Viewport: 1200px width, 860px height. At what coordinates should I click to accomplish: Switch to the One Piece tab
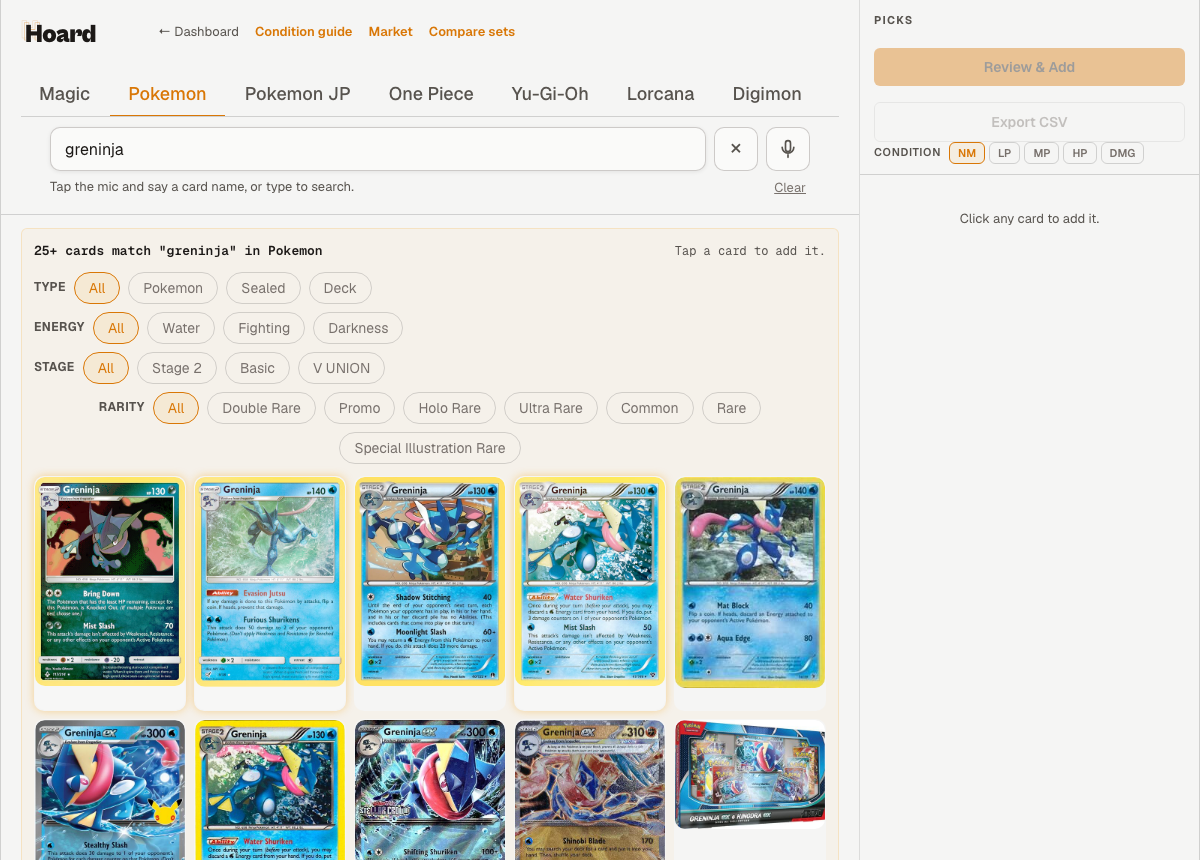click(x=431, y=94)
